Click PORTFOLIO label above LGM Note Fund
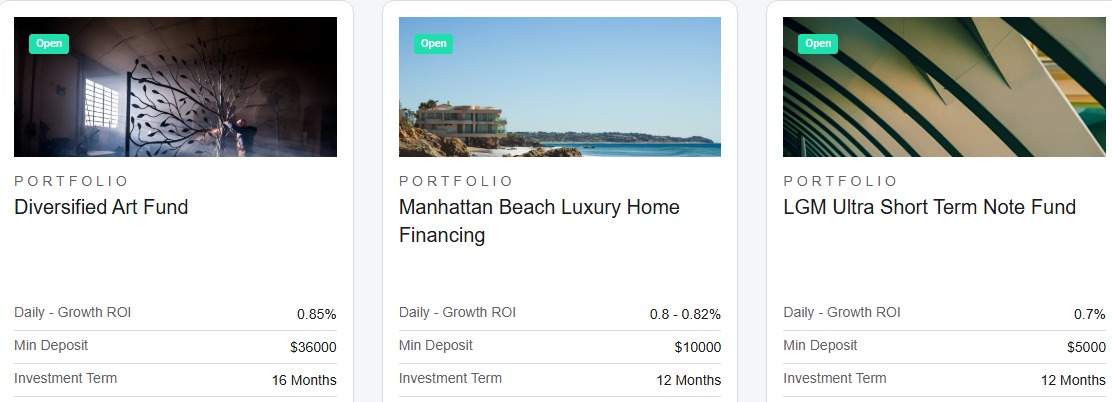The height and width of the screenshot is (402, 1112). [841, 181]
